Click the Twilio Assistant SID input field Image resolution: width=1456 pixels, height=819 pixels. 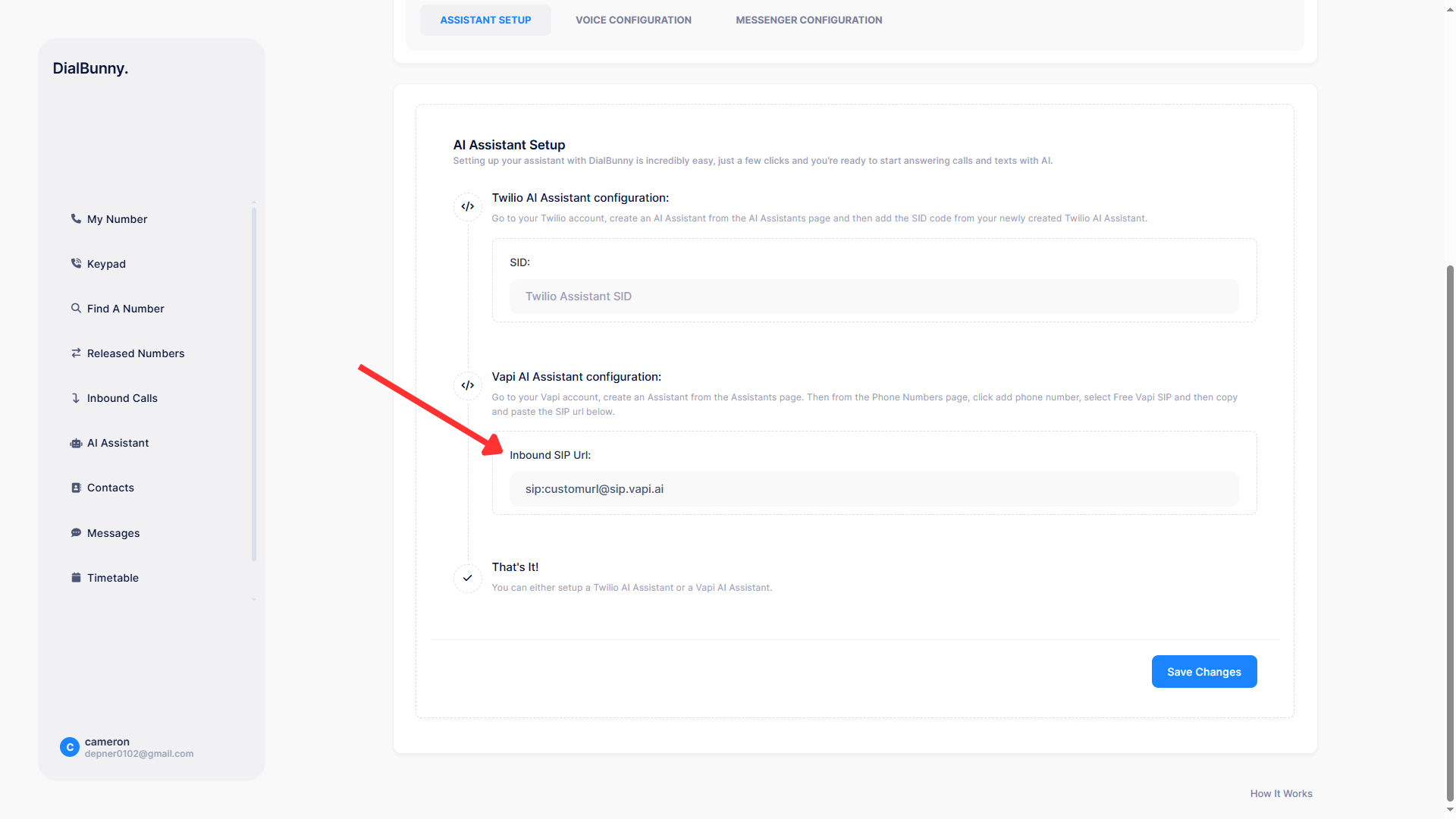[x=874, y=296]
